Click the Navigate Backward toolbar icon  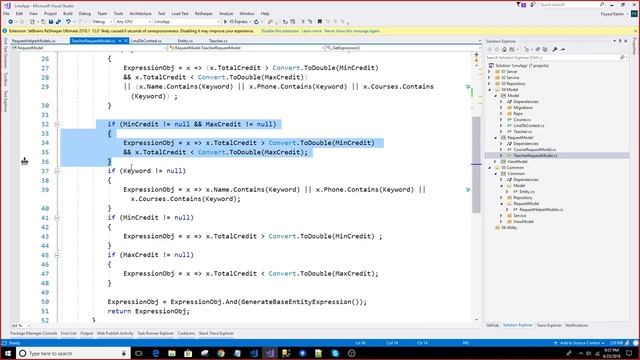click(x=11, y=22)
